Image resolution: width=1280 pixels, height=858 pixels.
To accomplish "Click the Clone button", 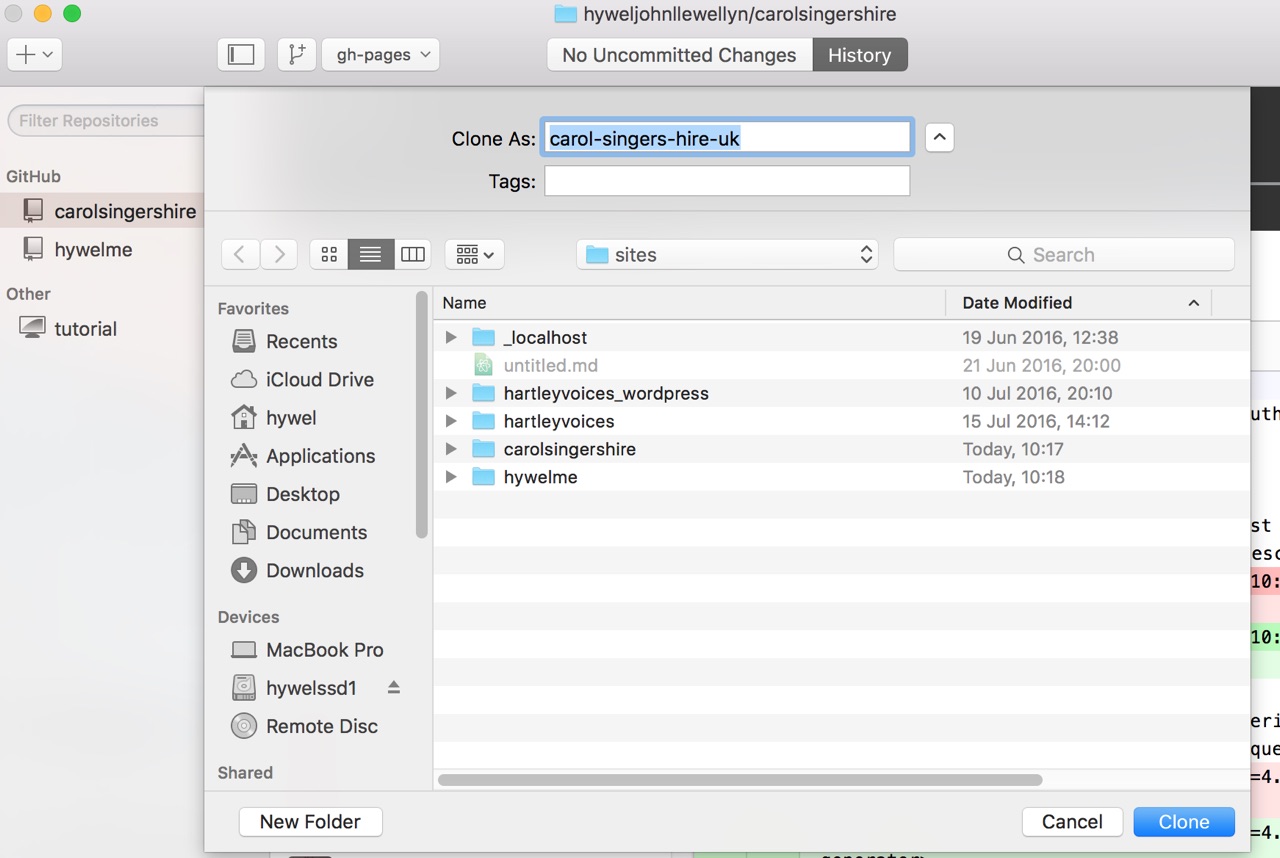I will (x=1184, y=821).
